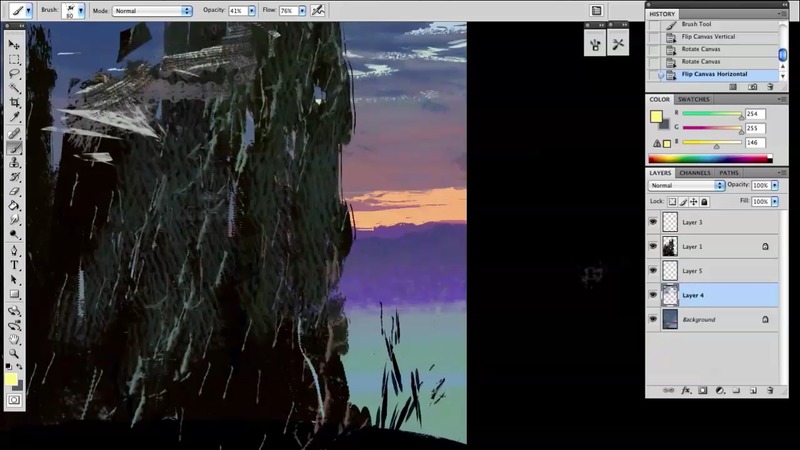800x450 pixels.
Task: Open Layers panel options menu
Action: (782, 173)
